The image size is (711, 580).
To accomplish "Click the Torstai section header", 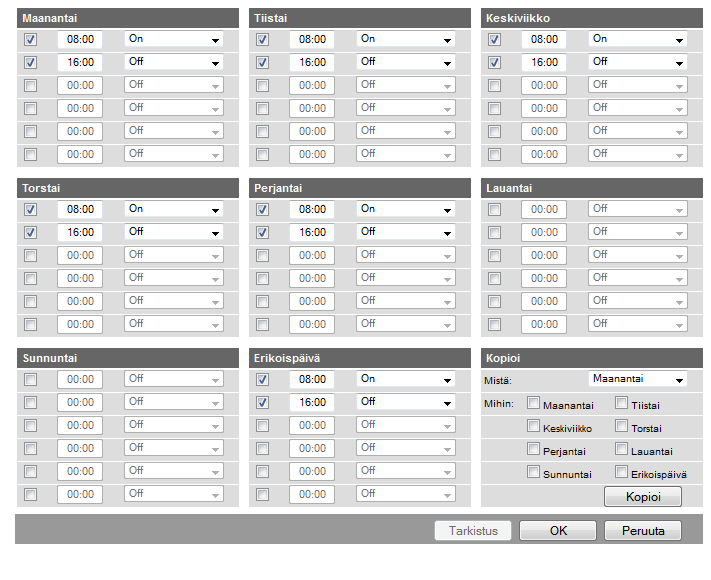I will point(128,188).
